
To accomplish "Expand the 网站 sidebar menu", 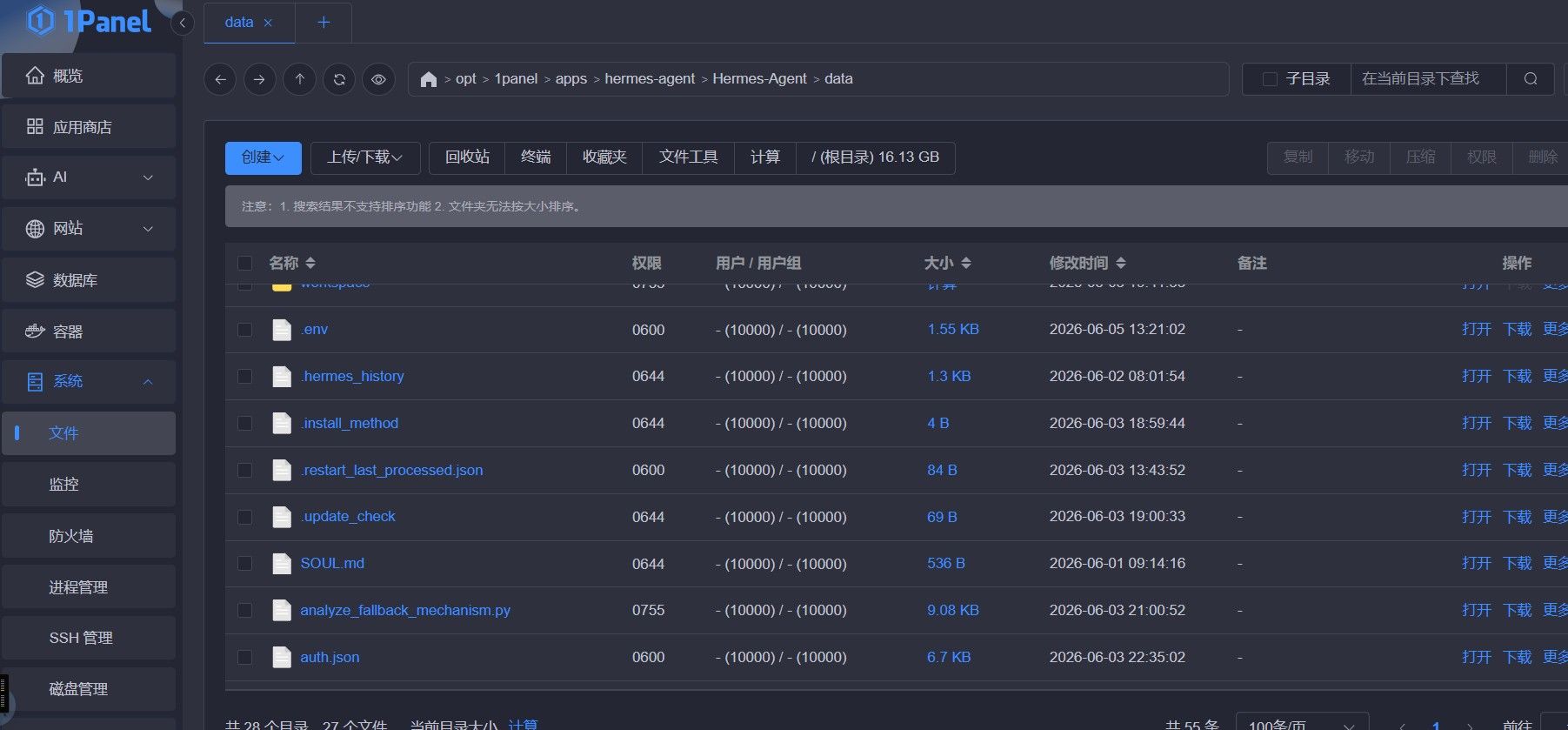I will 89,229.
